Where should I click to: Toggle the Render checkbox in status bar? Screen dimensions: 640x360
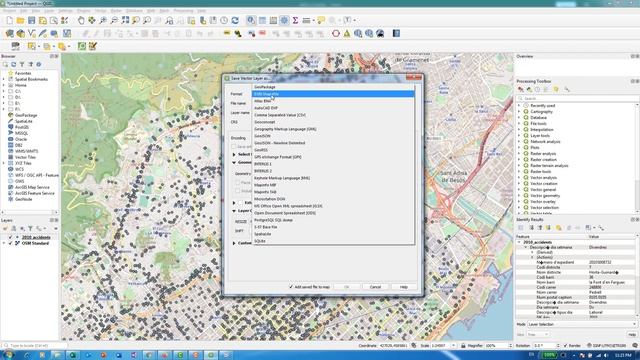click(565, 346)
